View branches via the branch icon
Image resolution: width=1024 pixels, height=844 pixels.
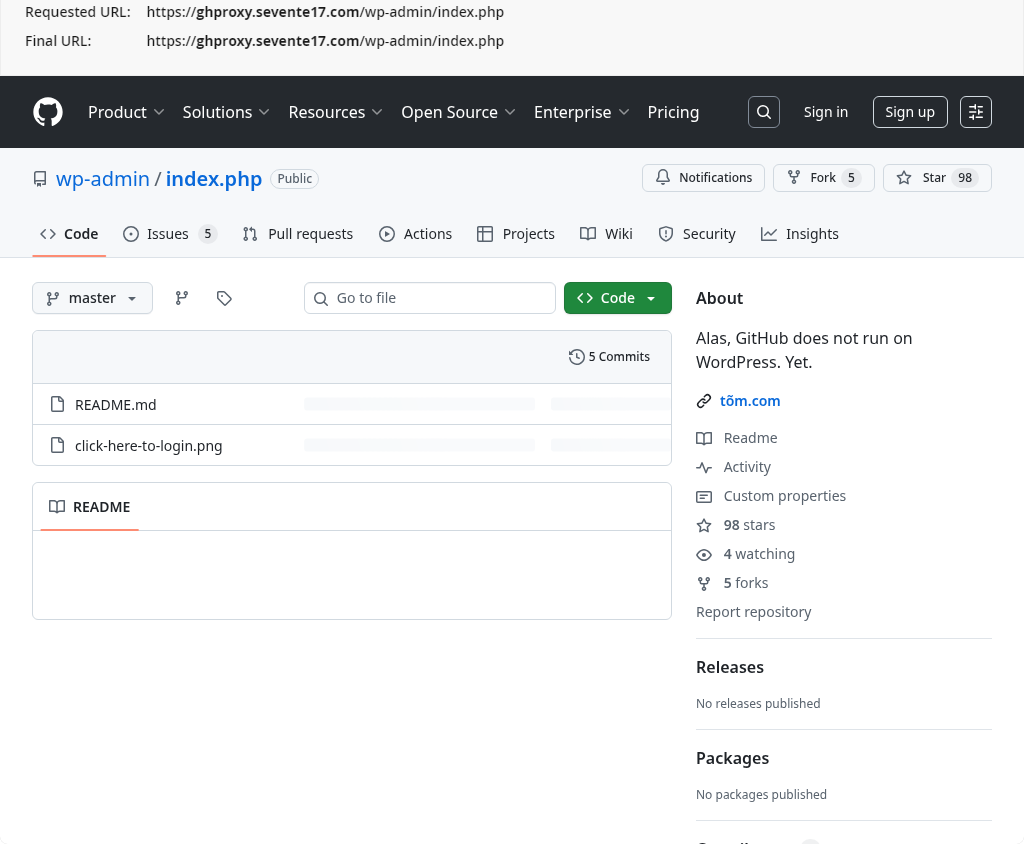[182, 298]
